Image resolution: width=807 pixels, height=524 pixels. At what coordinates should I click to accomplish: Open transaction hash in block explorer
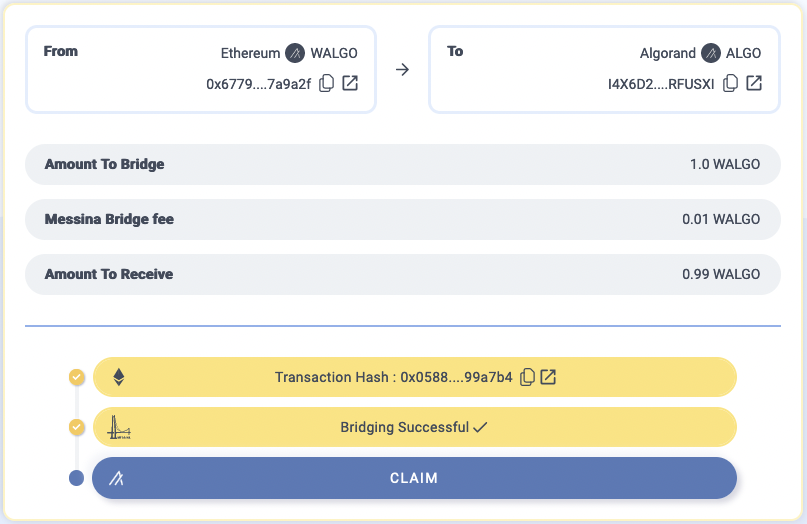(549, 377)
